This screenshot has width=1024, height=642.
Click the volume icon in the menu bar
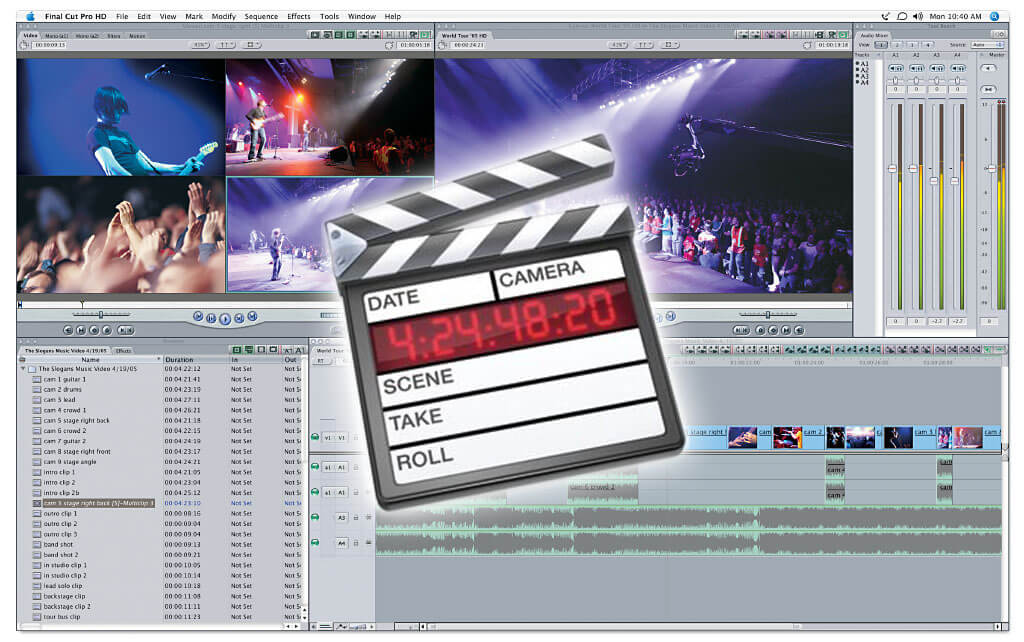point(918,16)
